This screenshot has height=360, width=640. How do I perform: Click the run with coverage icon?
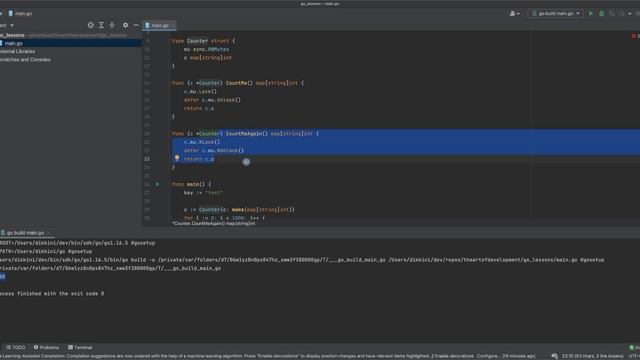point(611,13)
